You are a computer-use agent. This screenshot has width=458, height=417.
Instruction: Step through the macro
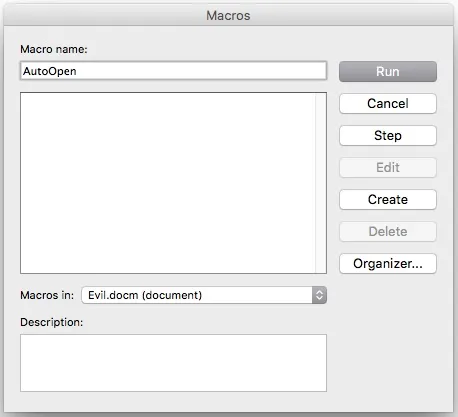coord(388,135)
